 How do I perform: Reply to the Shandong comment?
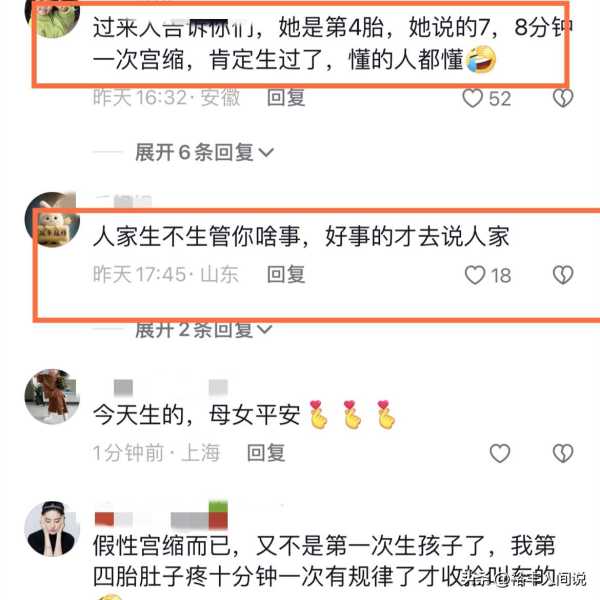pyautogui.click(x=286, y=274)
